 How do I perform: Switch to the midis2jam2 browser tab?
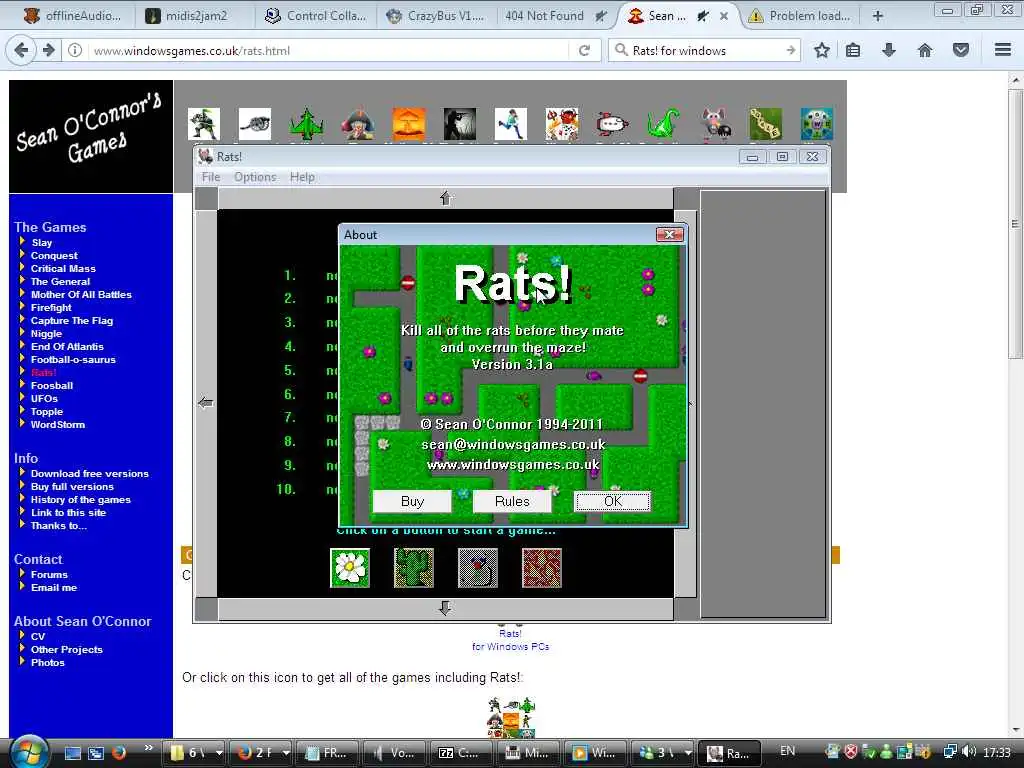[196, 16]
